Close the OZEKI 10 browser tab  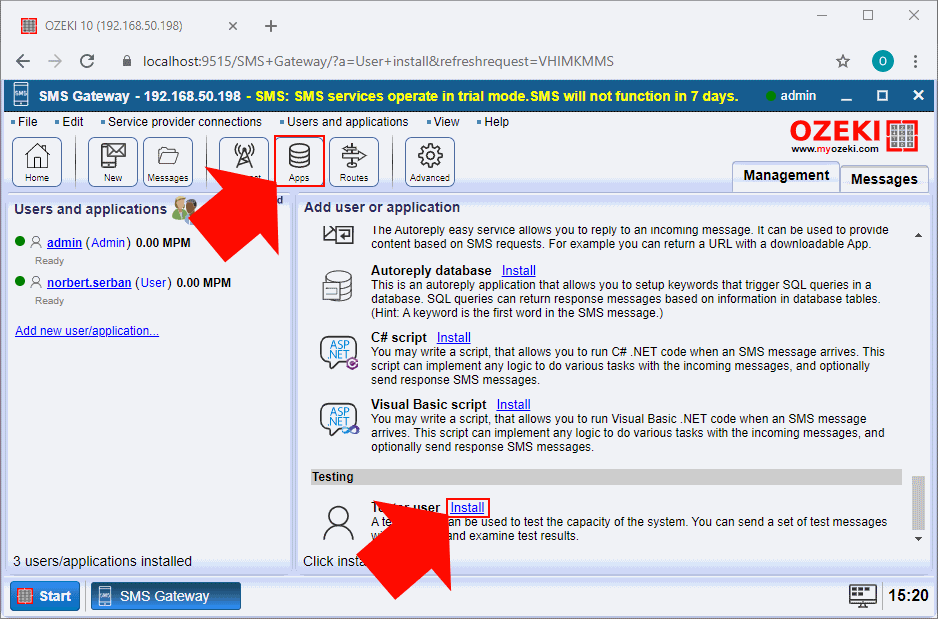point(233,26)
